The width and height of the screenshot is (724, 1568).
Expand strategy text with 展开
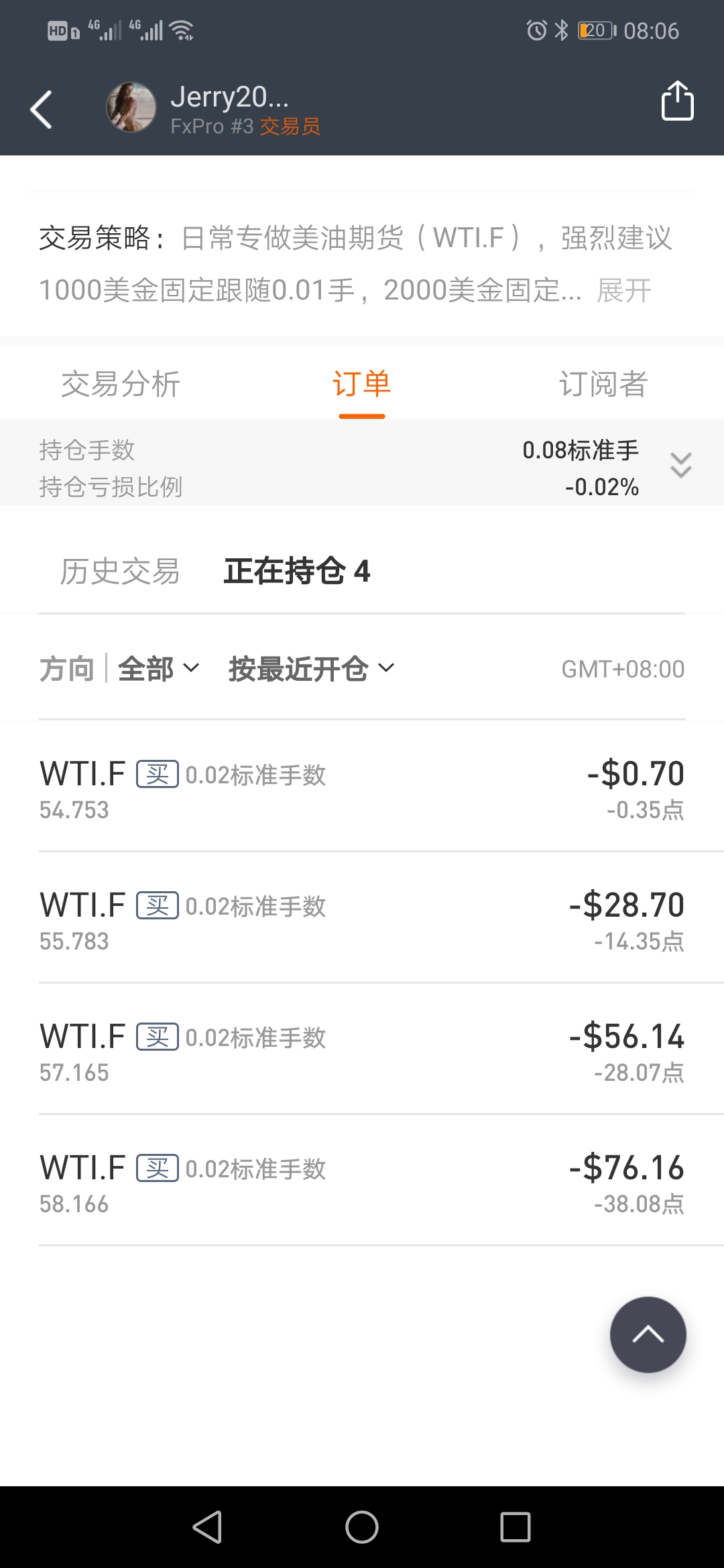pos(624,290)
